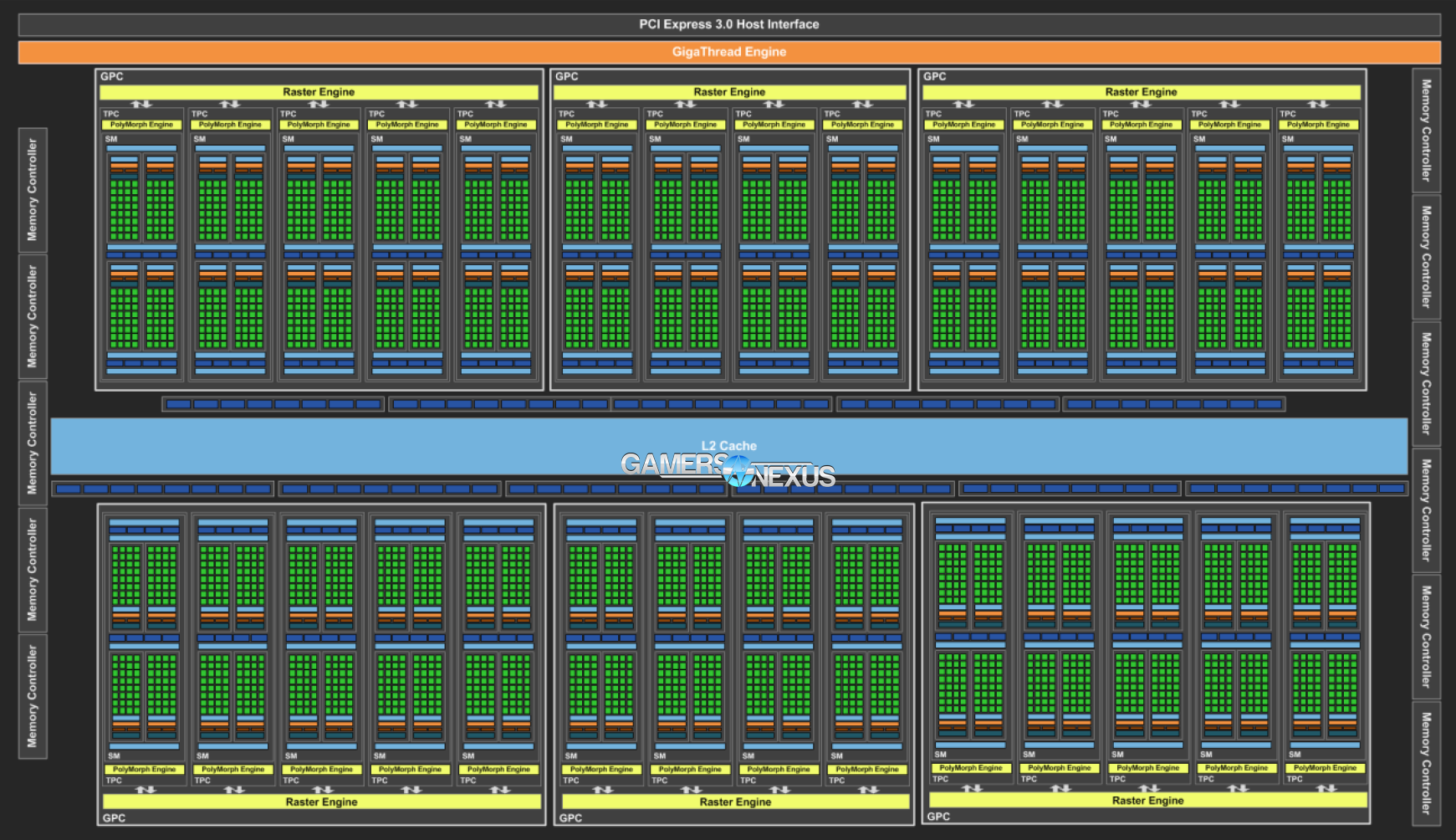Choose the middle left-side Memory Controller block

click(x=33, y=443)
